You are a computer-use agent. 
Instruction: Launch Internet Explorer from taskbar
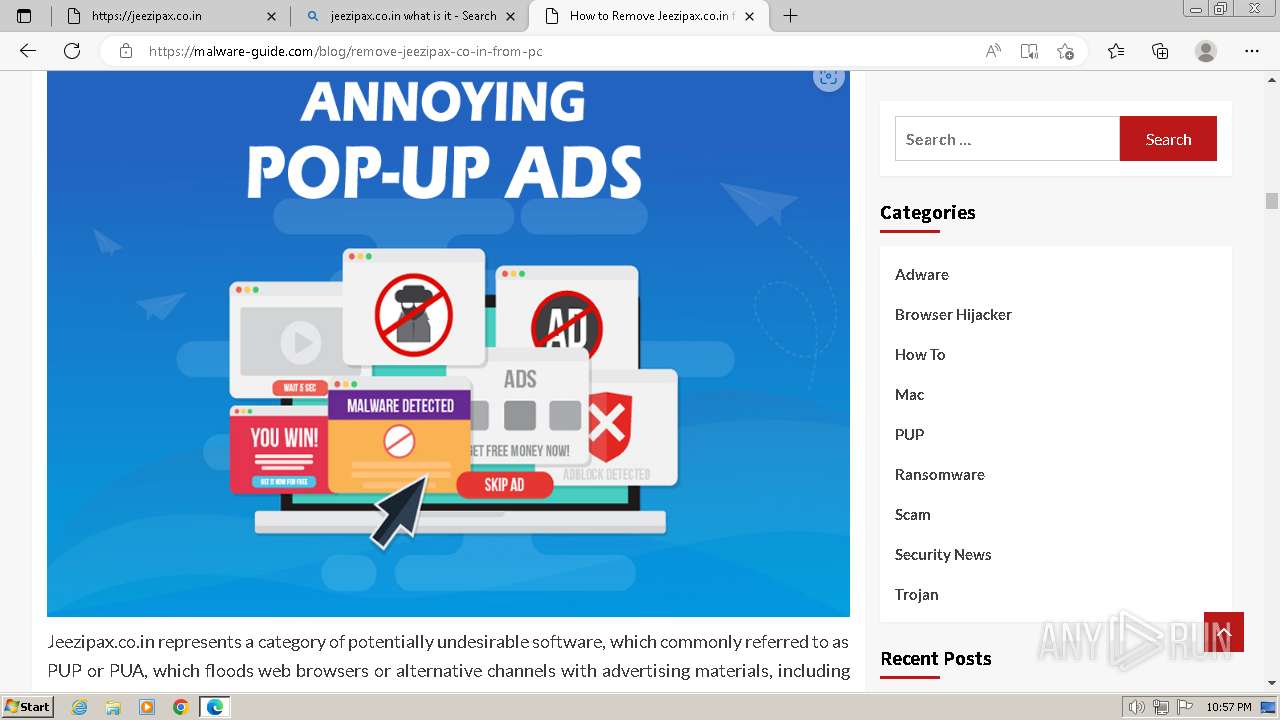(x=79, y=707)
